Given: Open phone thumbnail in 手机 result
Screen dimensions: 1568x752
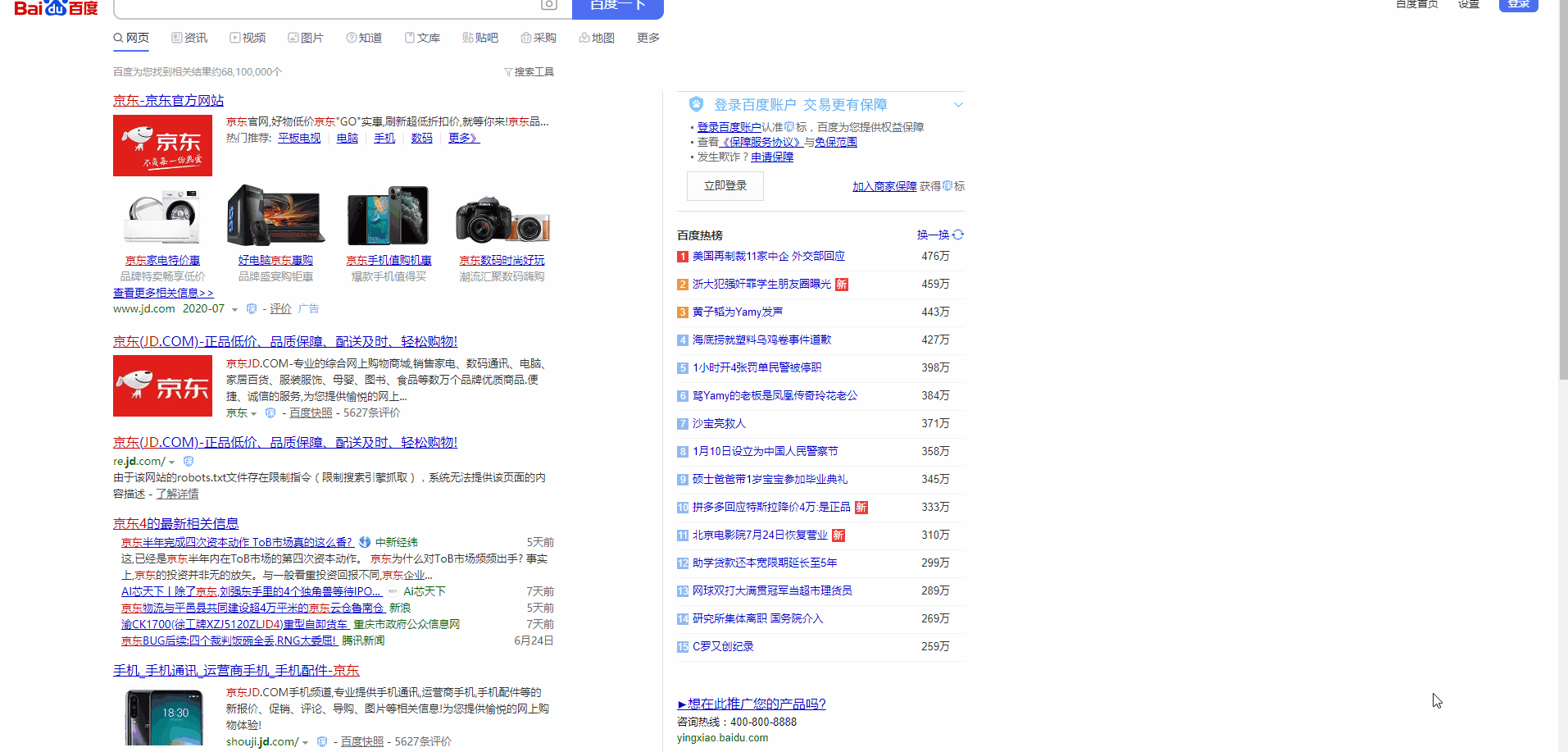Looking at the screenshot, I should 164,716.
